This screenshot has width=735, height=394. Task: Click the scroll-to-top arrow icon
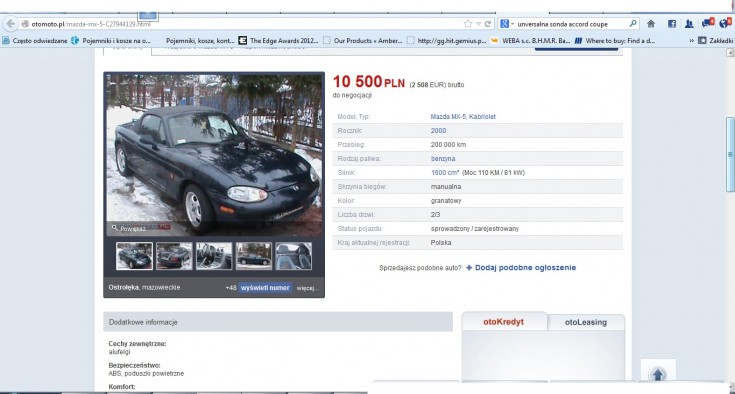(658, 374)
